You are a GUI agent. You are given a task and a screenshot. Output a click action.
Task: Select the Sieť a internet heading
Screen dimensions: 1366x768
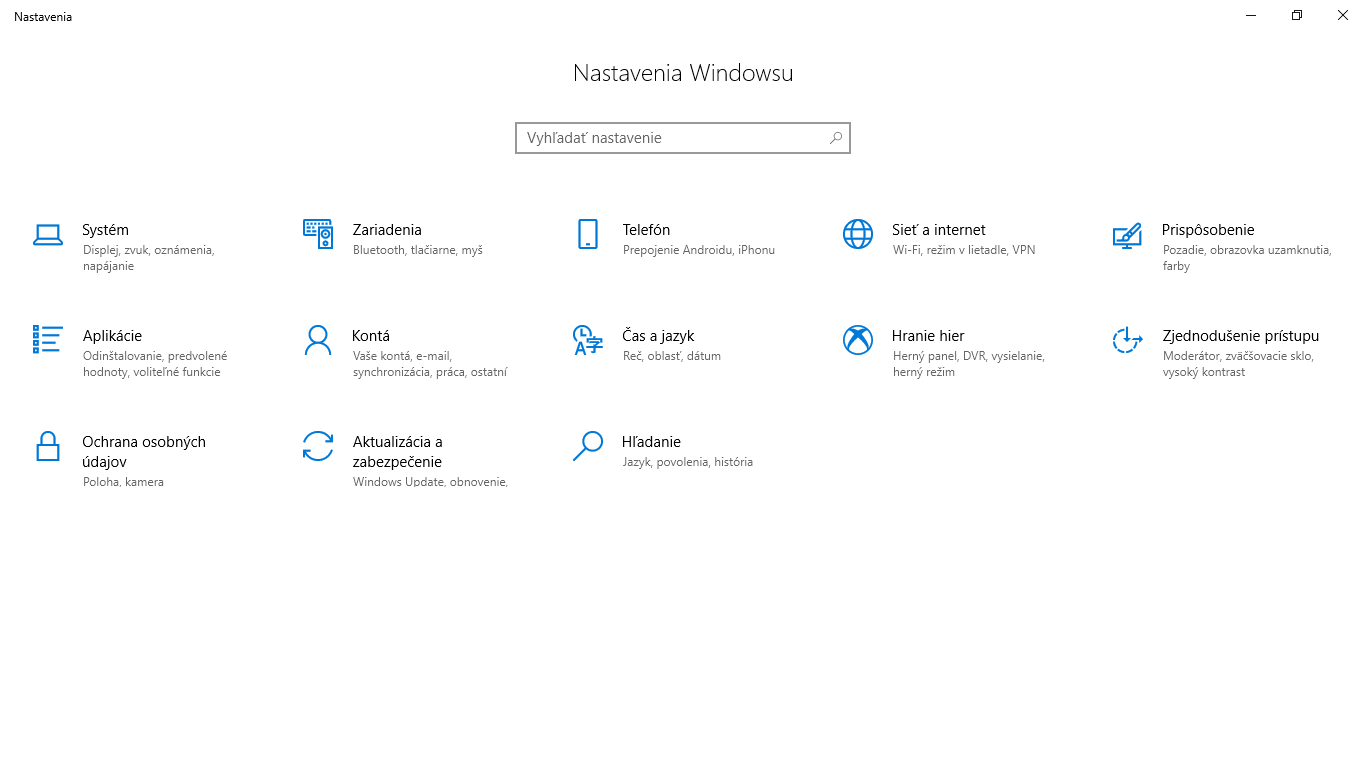pos(939,230)
